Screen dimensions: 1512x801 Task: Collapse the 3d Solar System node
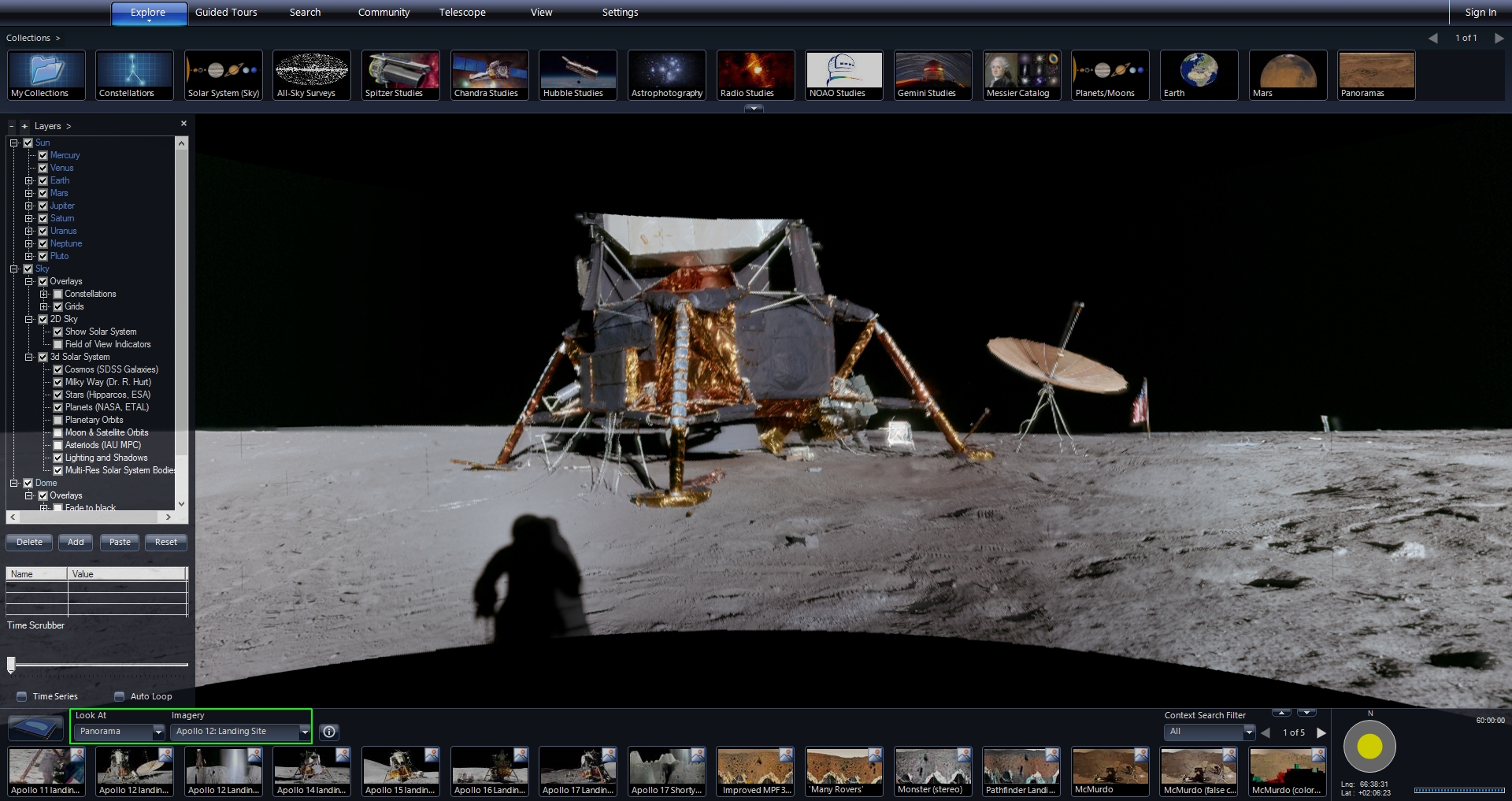pyautogui.click(x=29, y=357)
